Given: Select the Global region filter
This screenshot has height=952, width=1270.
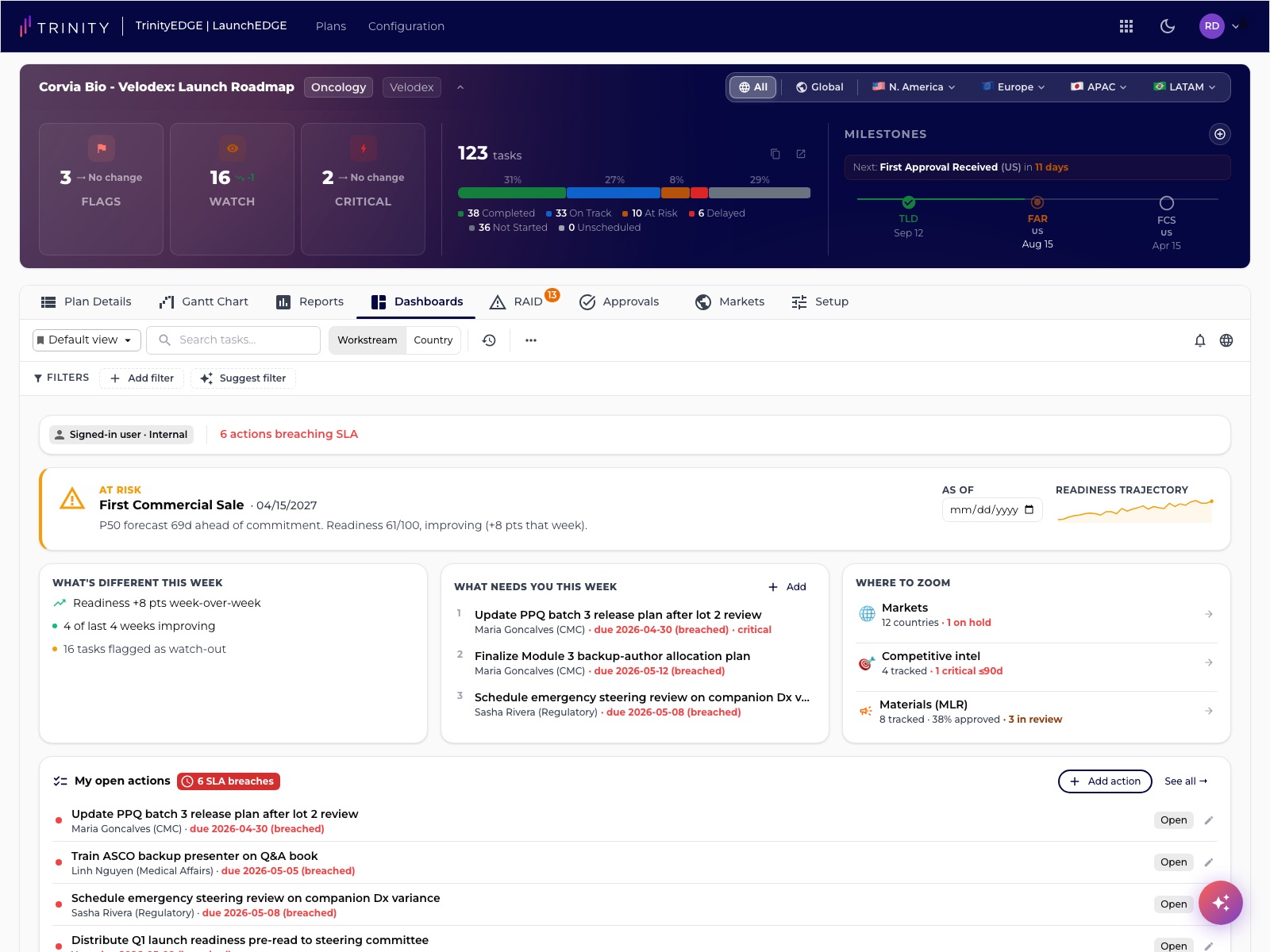Looking at the screenshot, I should tap(820, 87).
